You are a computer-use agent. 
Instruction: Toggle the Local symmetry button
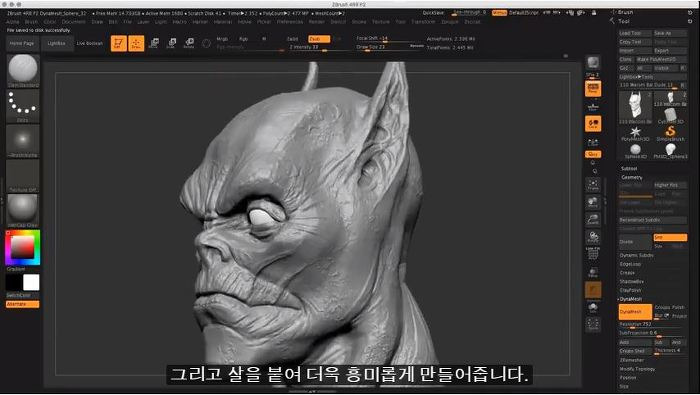[593, 124]
